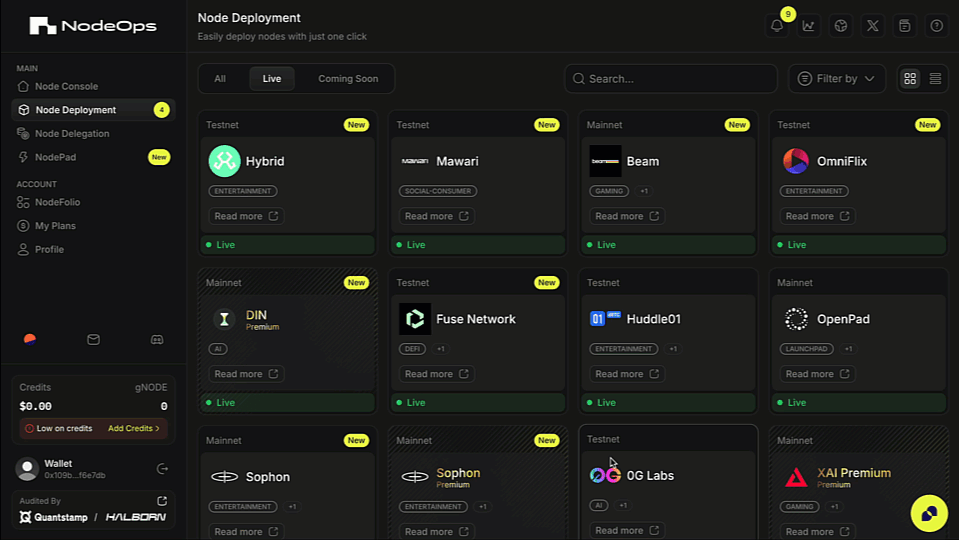Image resolution: width=959 pixels, height=540 pixels.
Task: Open the X (Twitter) link icon
Action: [x=873, y=26]
